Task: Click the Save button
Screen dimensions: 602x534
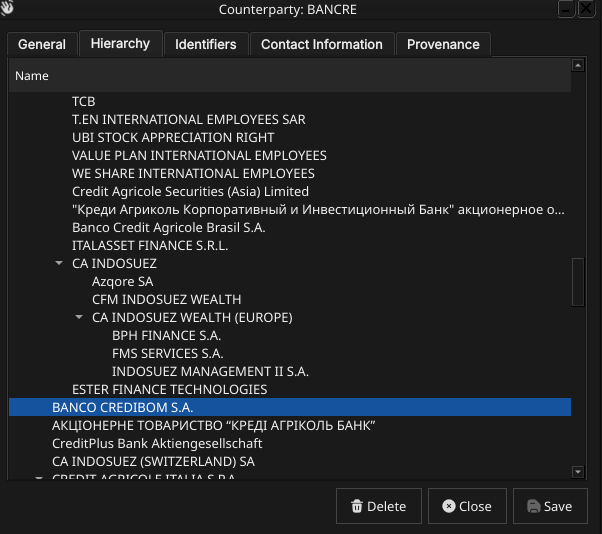Action: (550, 506)
